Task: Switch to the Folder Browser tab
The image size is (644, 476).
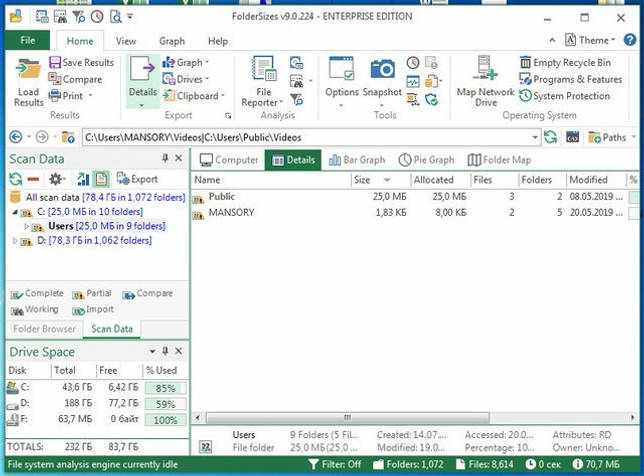Action: (44, 329)
